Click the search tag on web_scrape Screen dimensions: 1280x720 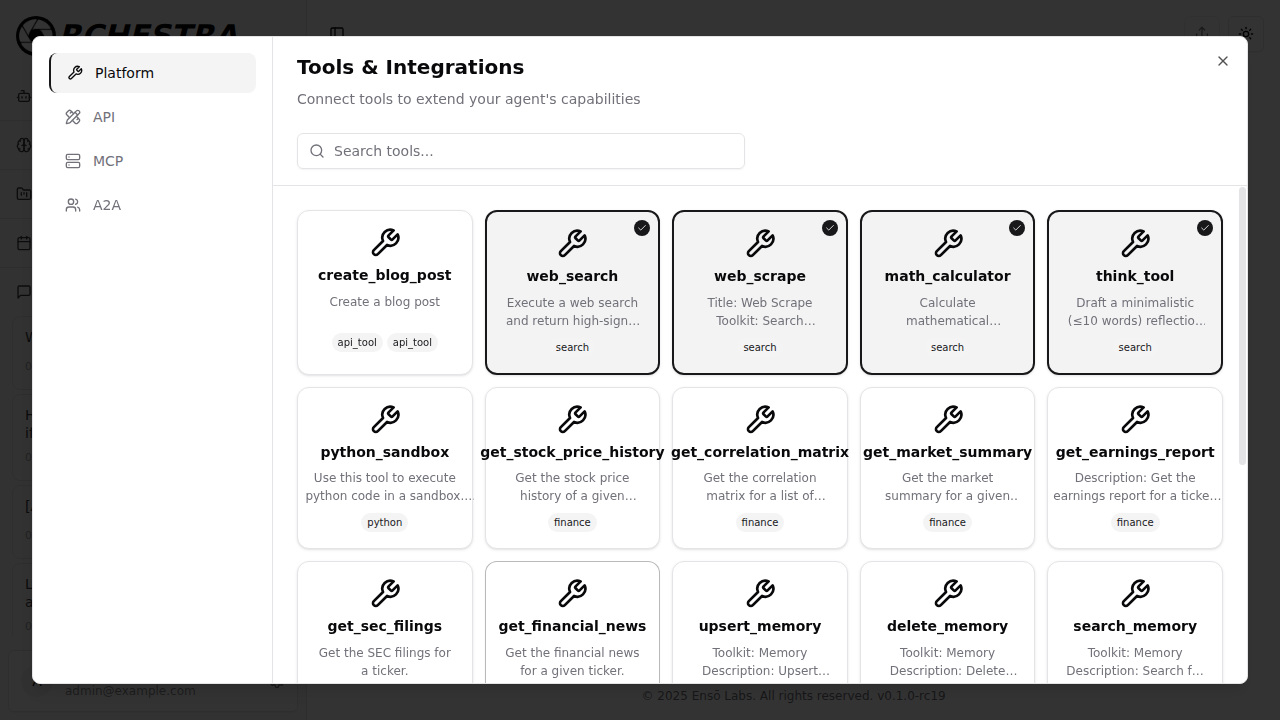[x=760, y=347]
